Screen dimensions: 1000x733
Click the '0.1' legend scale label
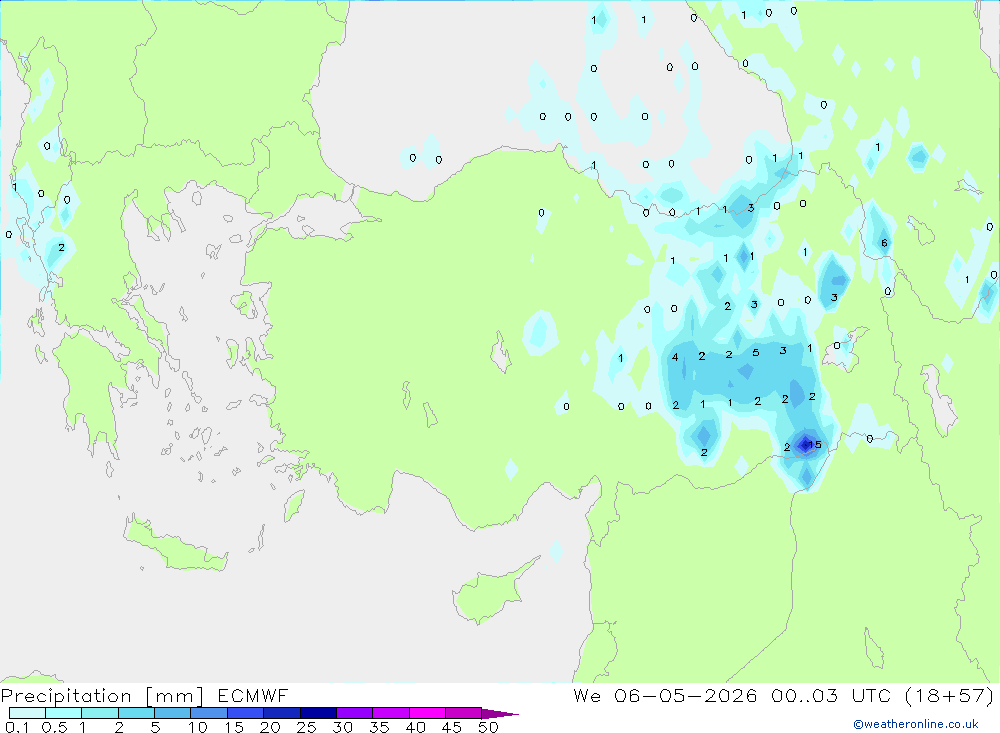point(17,727)
